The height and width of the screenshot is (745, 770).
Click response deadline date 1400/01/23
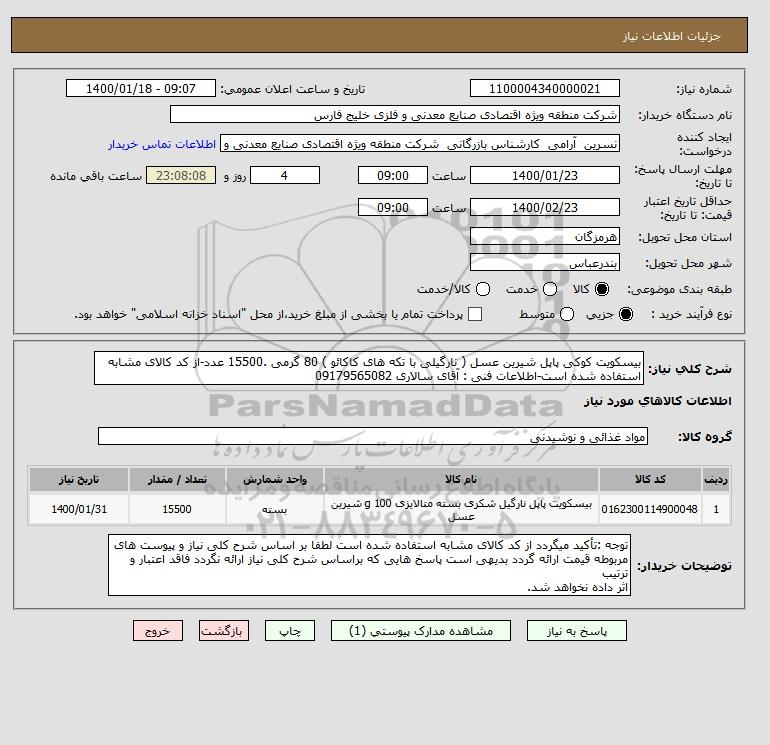pos(545,175)
